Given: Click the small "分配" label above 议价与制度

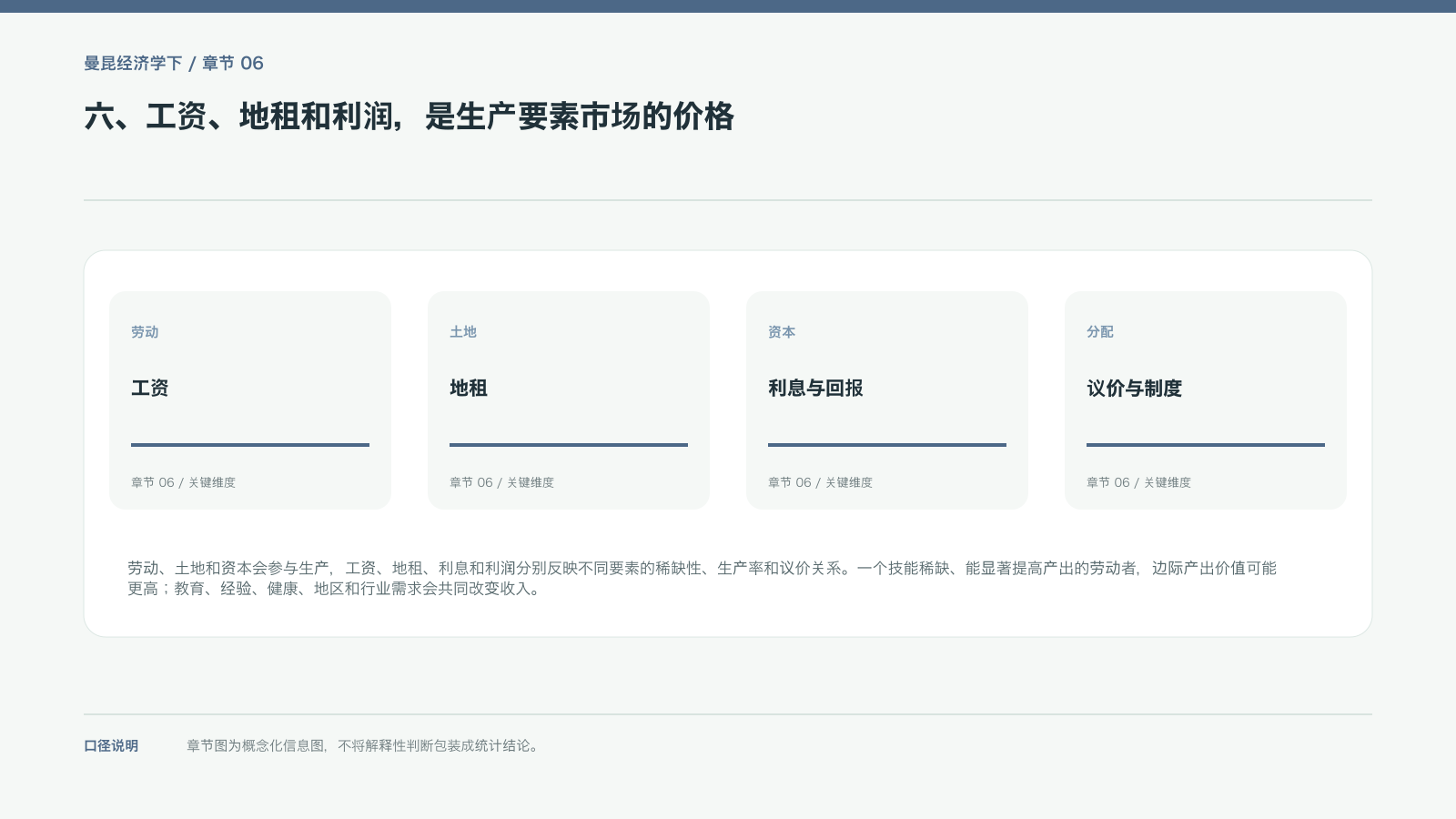Looking at the screenshot, I should pos(1100,332).
